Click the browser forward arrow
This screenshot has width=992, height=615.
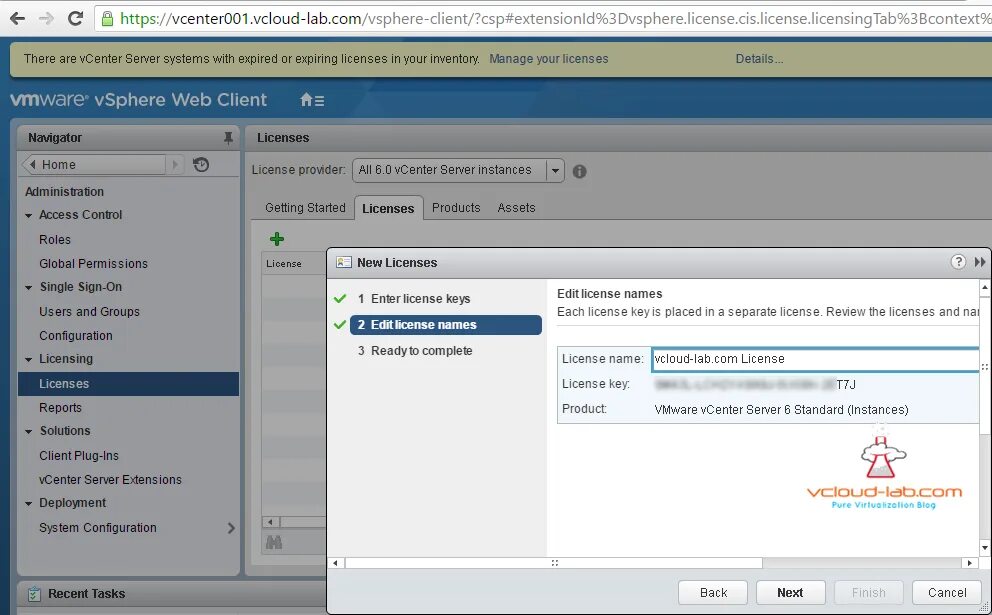pyautogui.click(x=46, y=18)
